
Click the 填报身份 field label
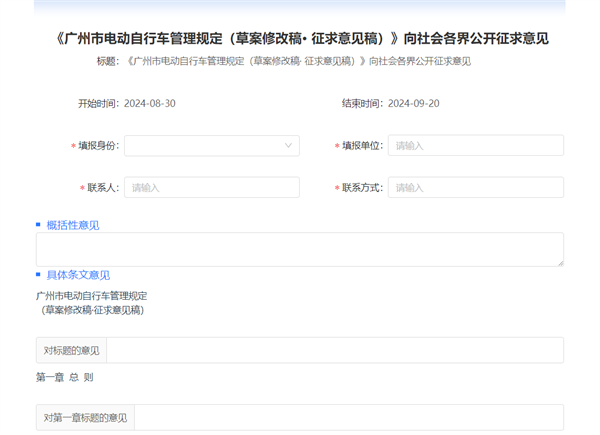pos(98,146)
